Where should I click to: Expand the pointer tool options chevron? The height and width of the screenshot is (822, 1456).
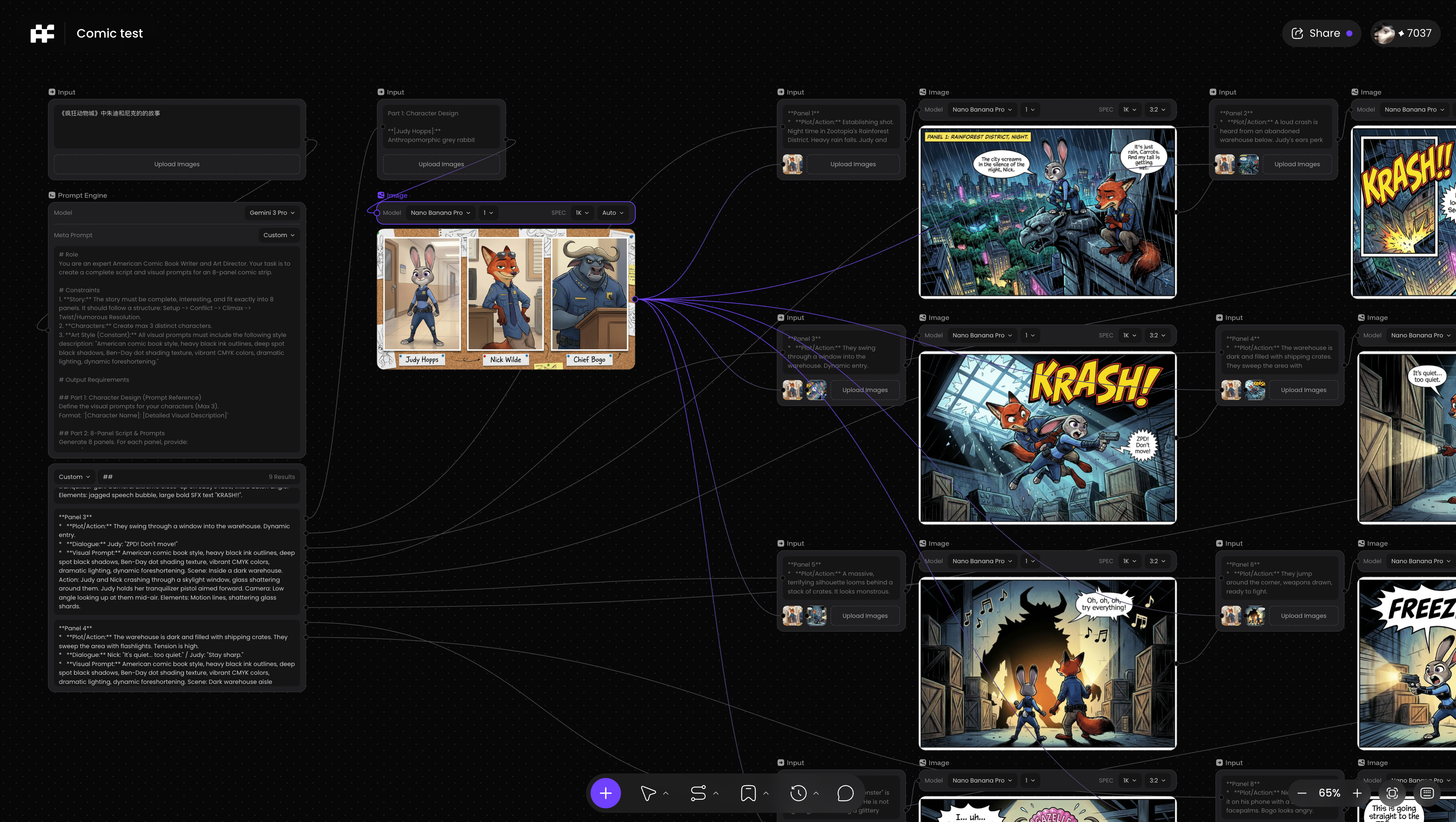pos(665,793)
